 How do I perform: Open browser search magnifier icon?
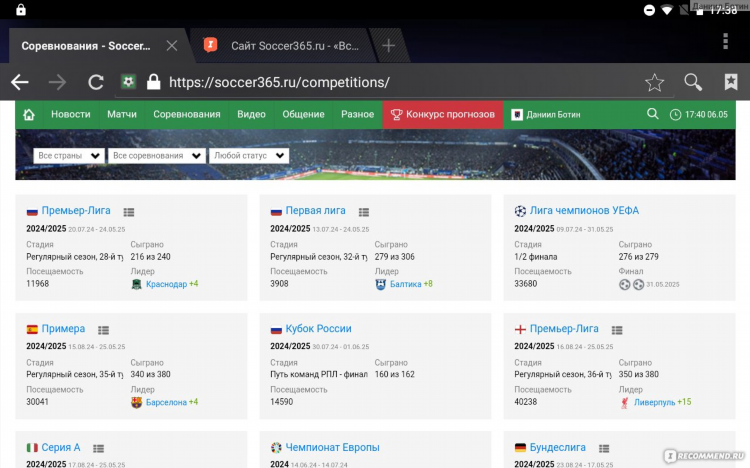(693, 82)
